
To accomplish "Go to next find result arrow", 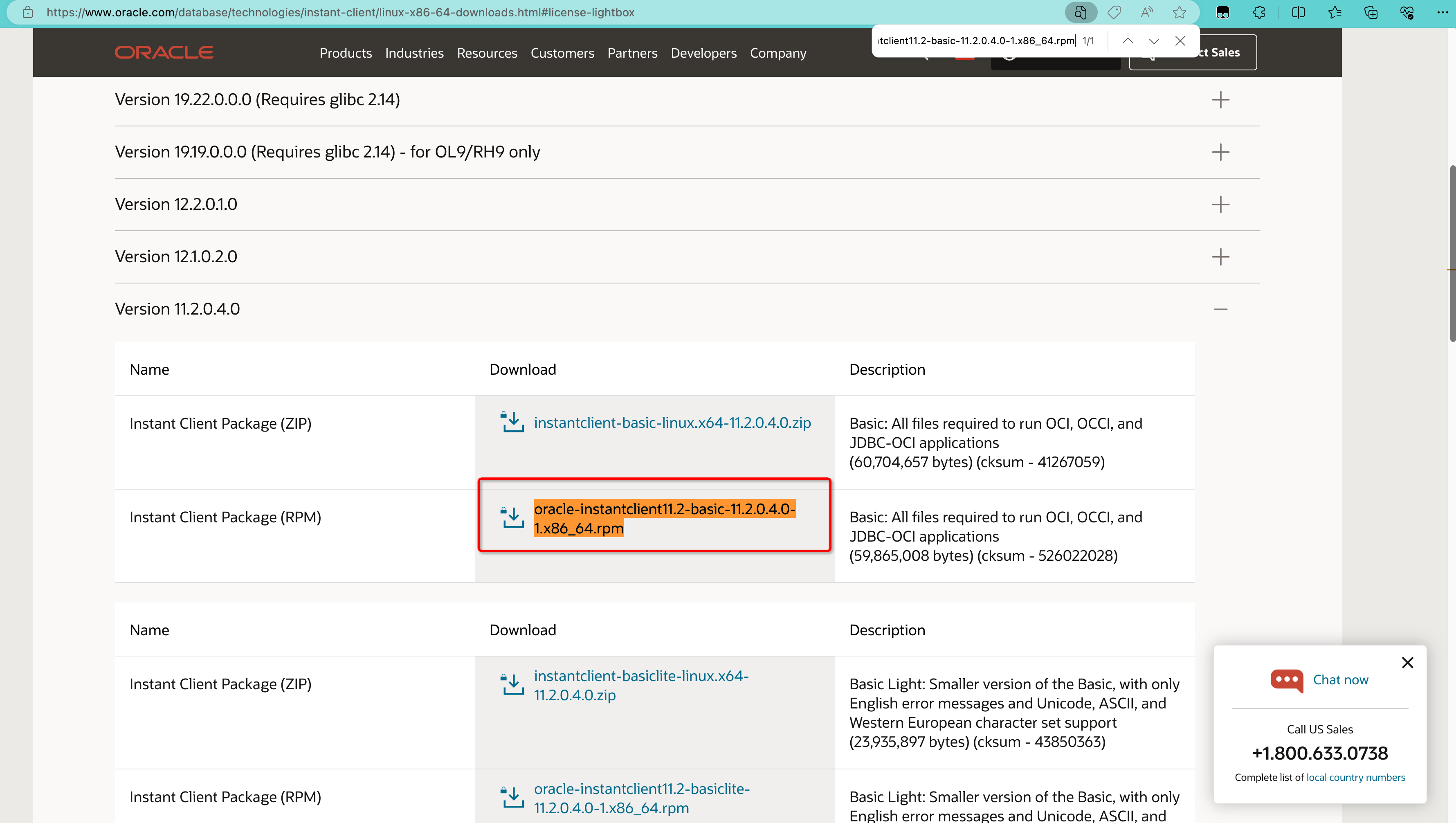I will (1154, 40).
